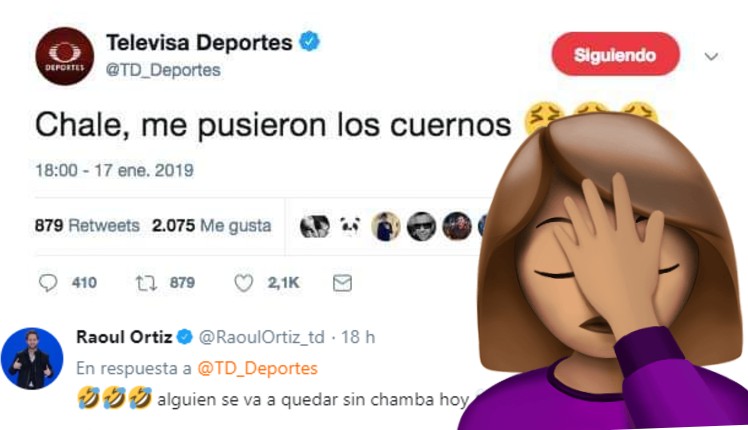Expand the tweet options chevron menu
This screenshot has height=430, width=748.
711,57
